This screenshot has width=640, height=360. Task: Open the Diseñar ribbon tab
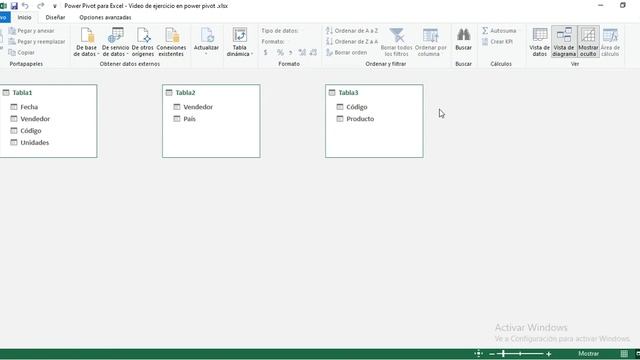coord(56,18)
